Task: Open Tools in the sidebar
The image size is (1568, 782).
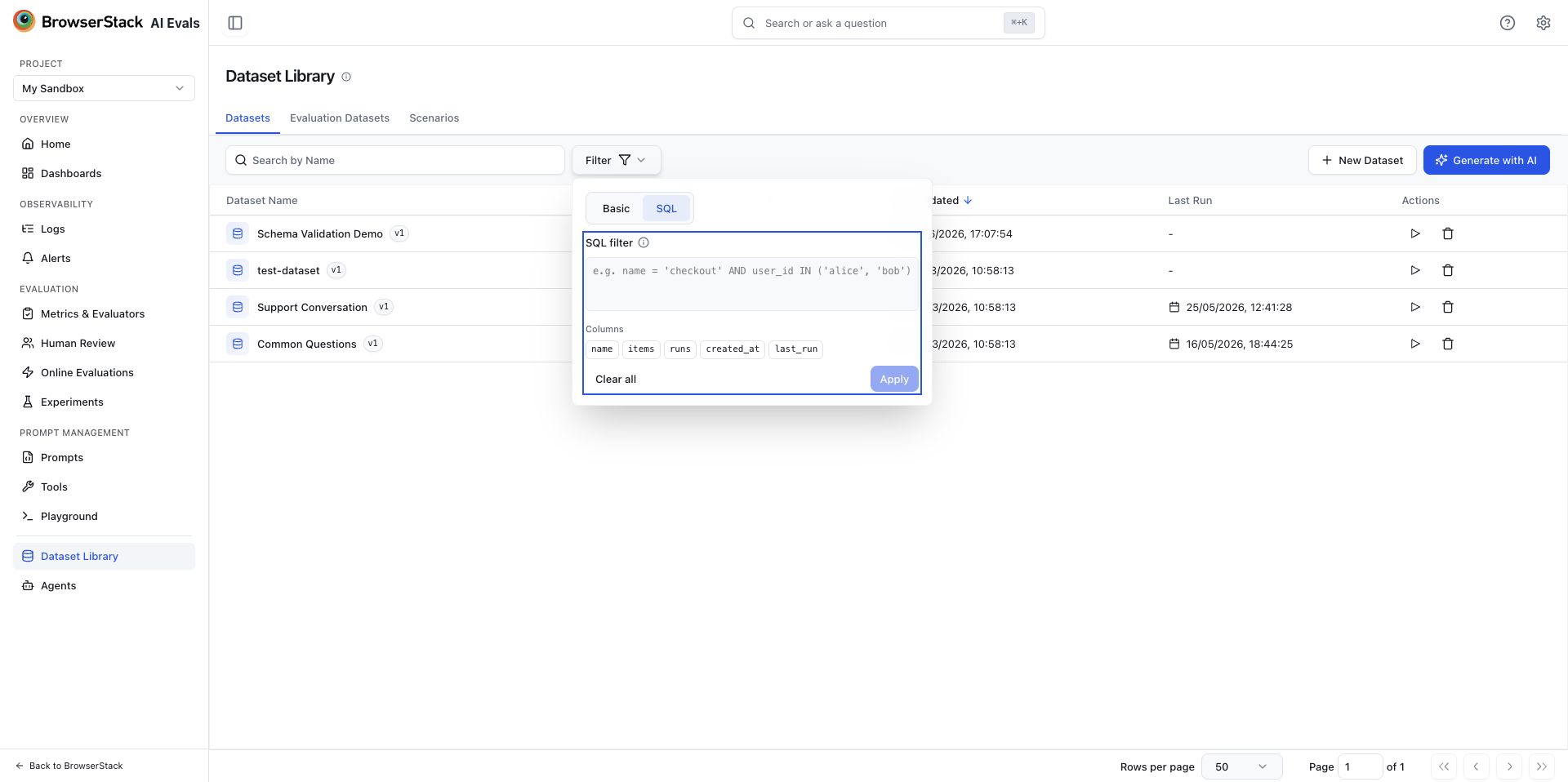Action: click(104, 487)
